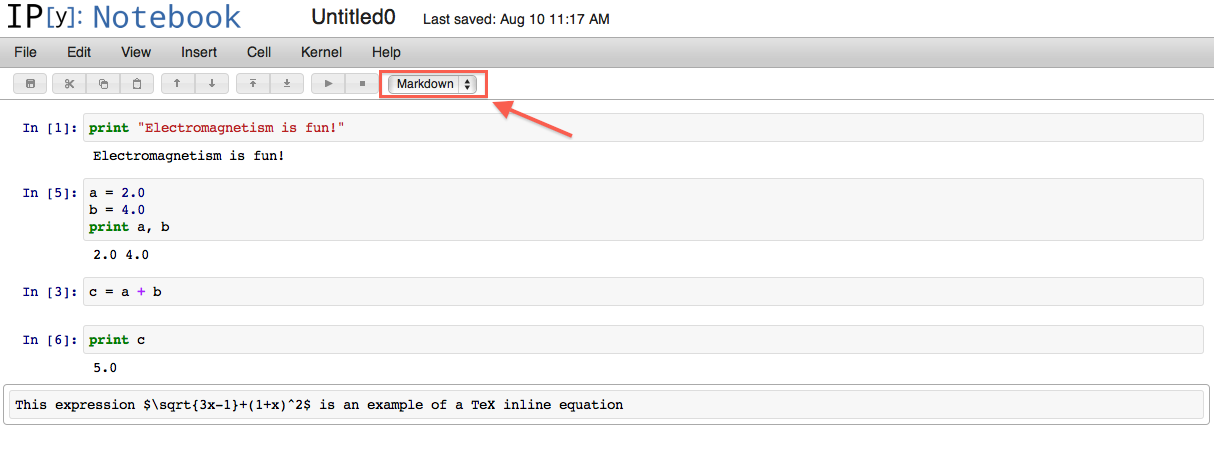Cut the selected cell with scissors icon
1214x451 pixels.
pos(69,84)
